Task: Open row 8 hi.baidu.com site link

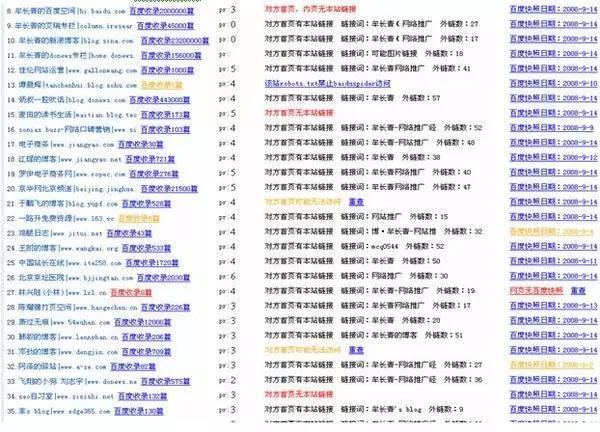Action: pyautogui.click(x=70, y=11)
